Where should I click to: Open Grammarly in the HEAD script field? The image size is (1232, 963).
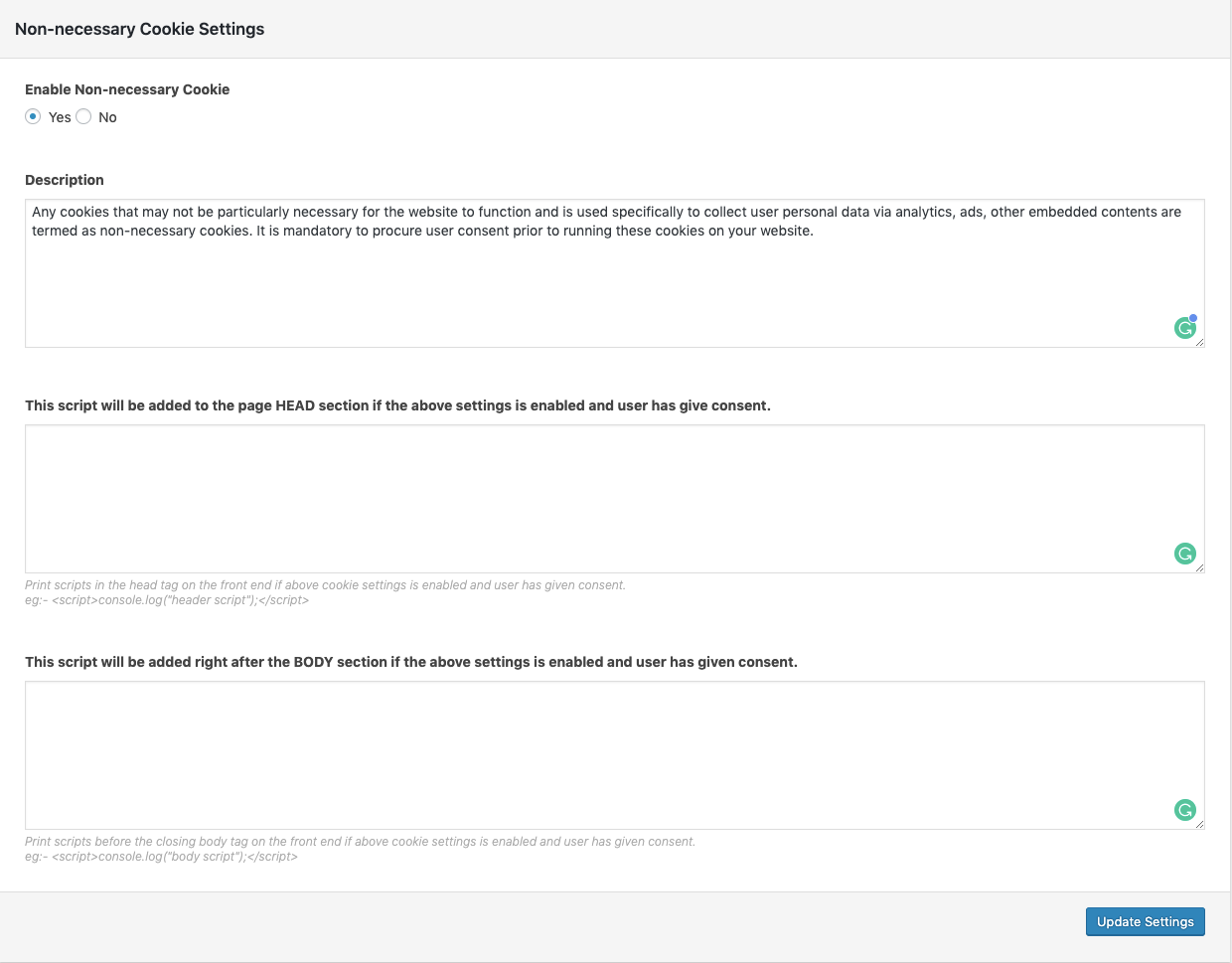click(x=1184, y=554)
